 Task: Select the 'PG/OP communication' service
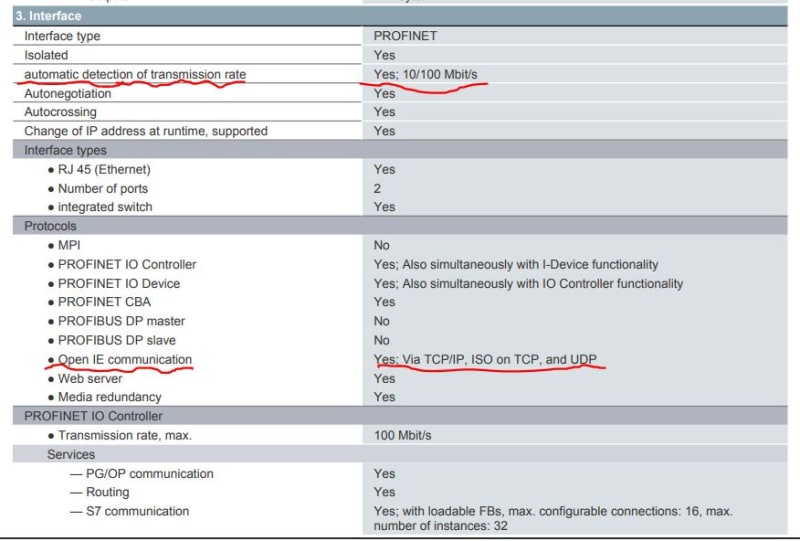[x=149, y=474]
